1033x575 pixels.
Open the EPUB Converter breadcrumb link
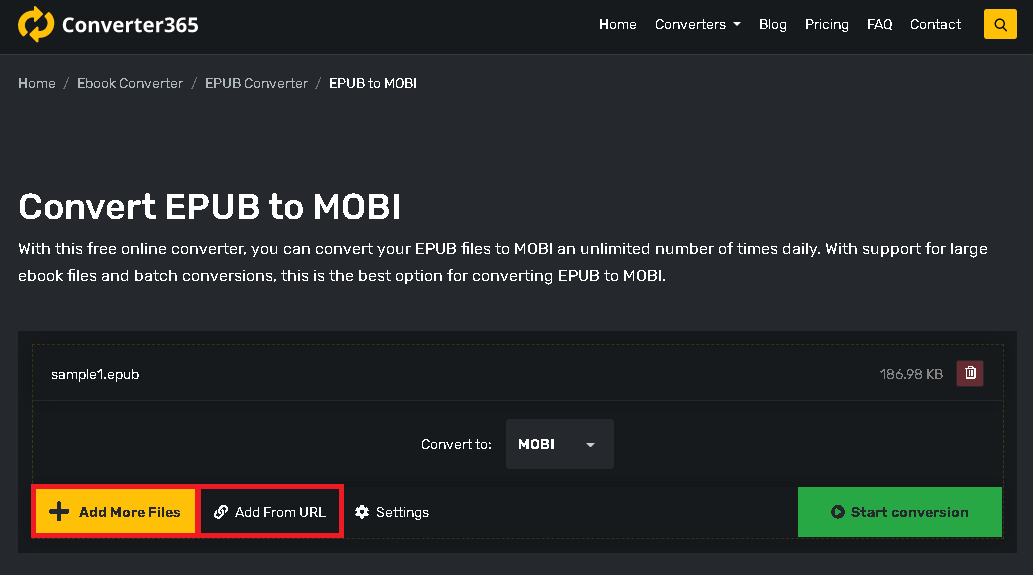coord(256,83)
